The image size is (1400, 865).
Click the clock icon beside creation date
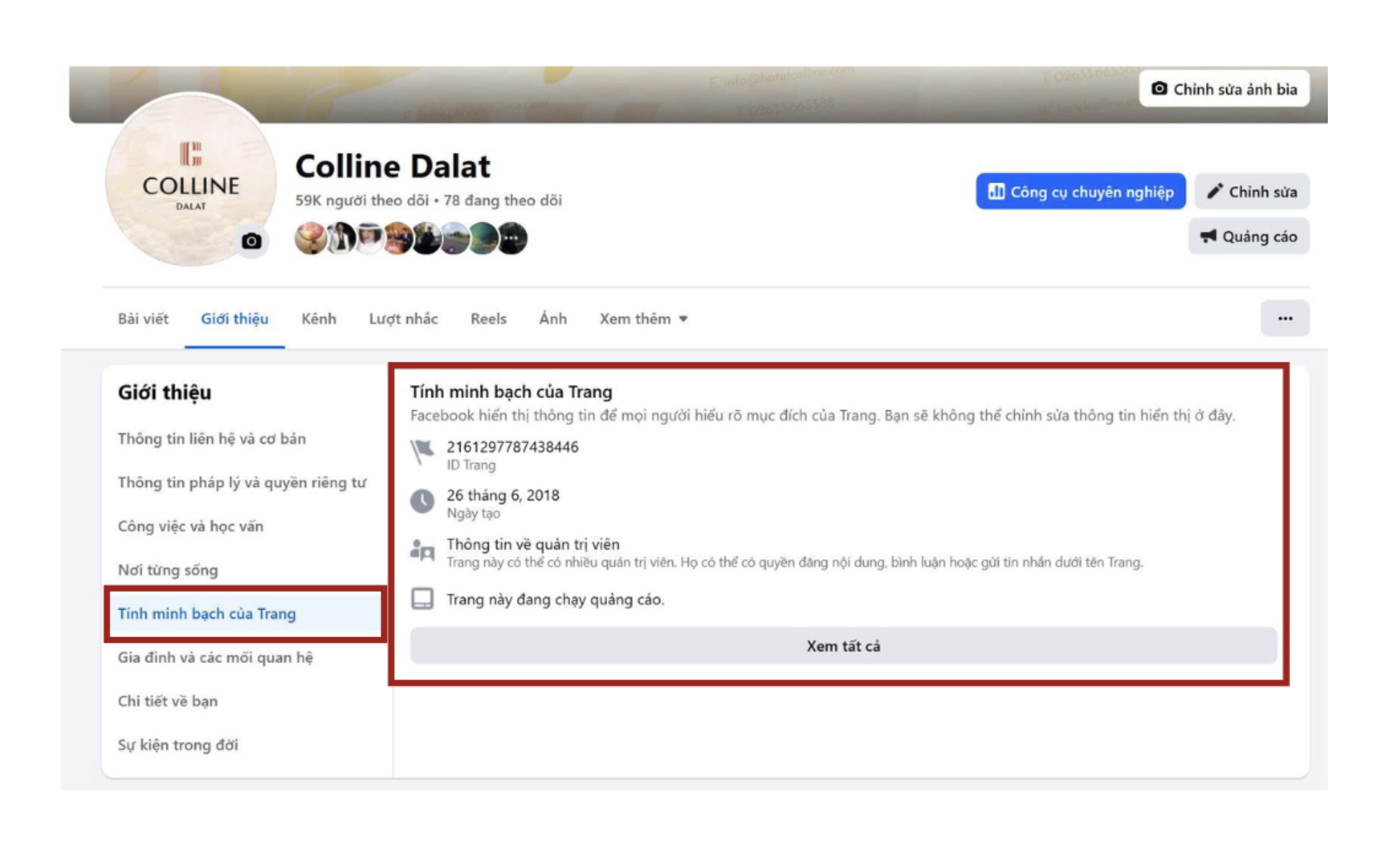click(422, 501)
